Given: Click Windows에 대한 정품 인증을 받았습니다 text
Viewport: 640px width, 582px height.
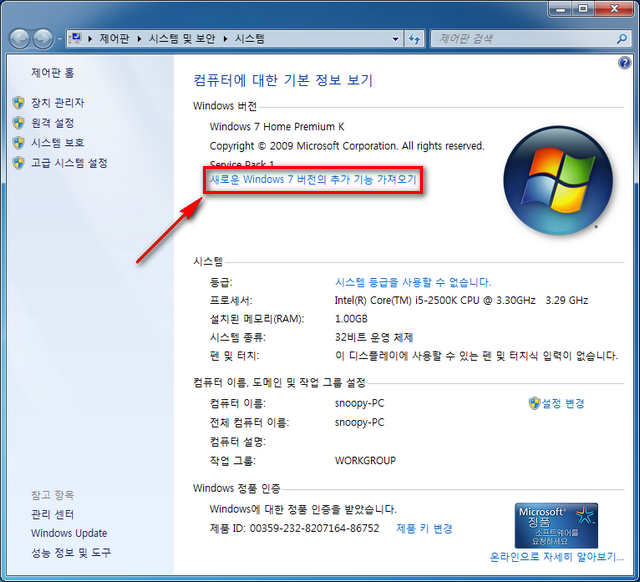Looking at the screenshot, I should (x=303, y=509).
